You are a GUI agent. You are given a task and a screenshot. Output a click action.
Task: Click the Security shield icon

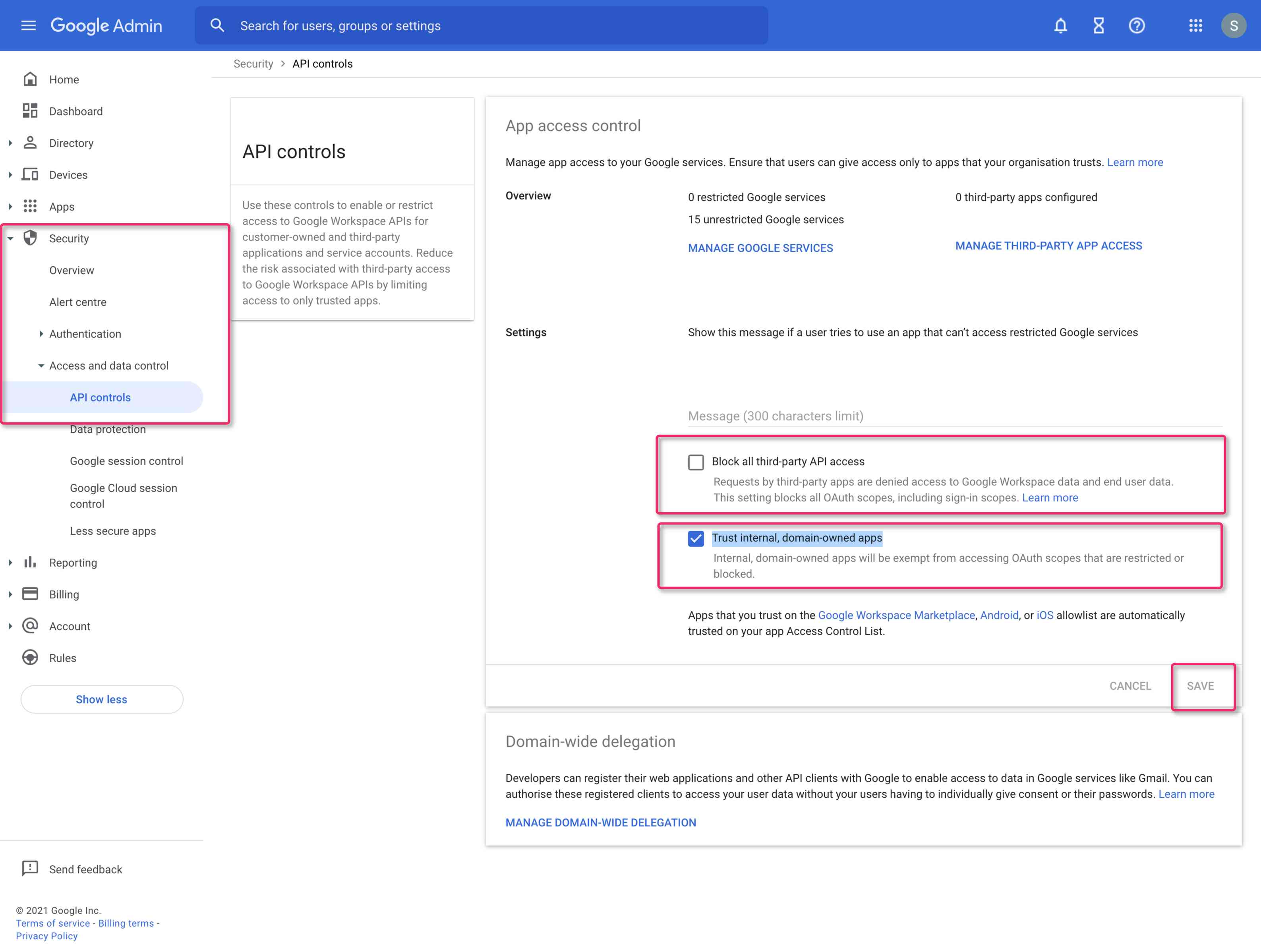point(30,238)
